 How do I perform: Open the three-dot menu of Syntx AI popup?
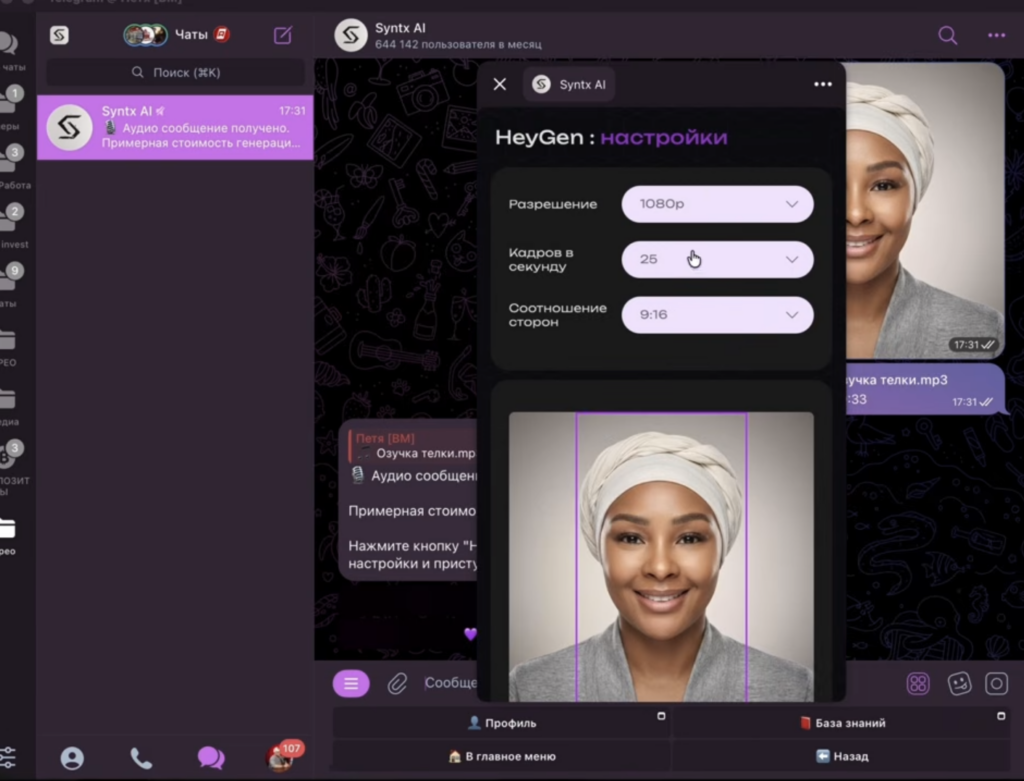[823, 84]
